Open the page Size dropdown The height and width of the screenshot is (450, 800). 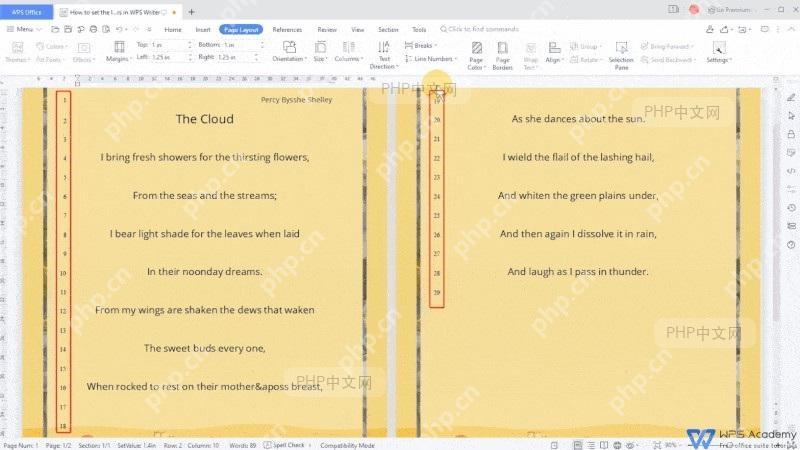[320, 52]
